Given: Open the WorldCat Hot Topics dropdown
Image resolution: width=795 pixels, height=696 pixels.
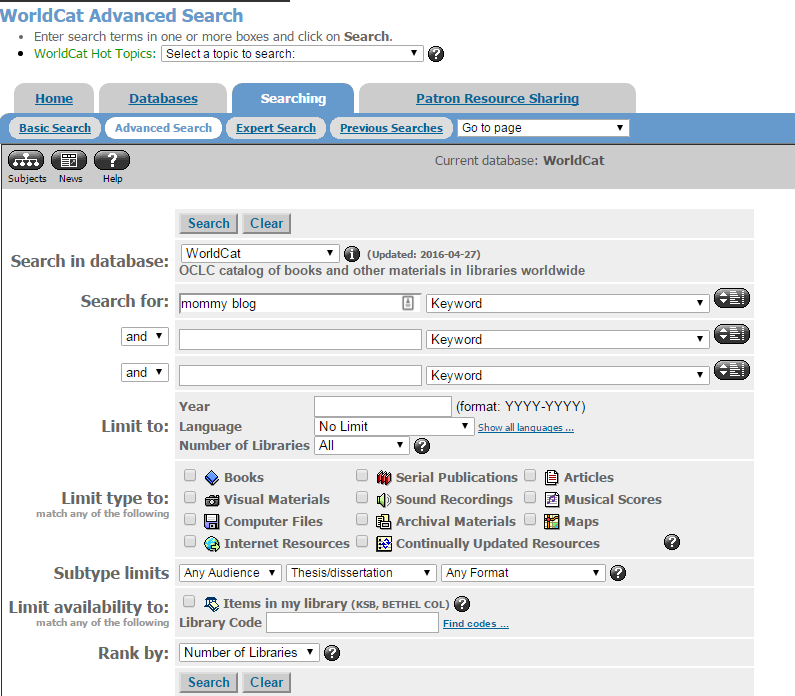Looking at the screenshot, I should point(292,54).
